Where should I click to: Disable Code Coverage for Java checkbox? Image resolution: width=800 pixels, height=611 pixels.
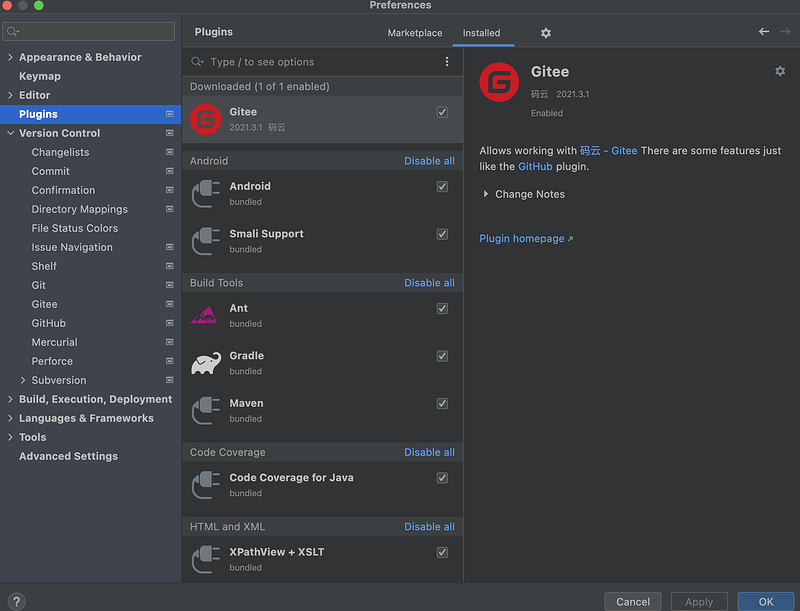442,478
